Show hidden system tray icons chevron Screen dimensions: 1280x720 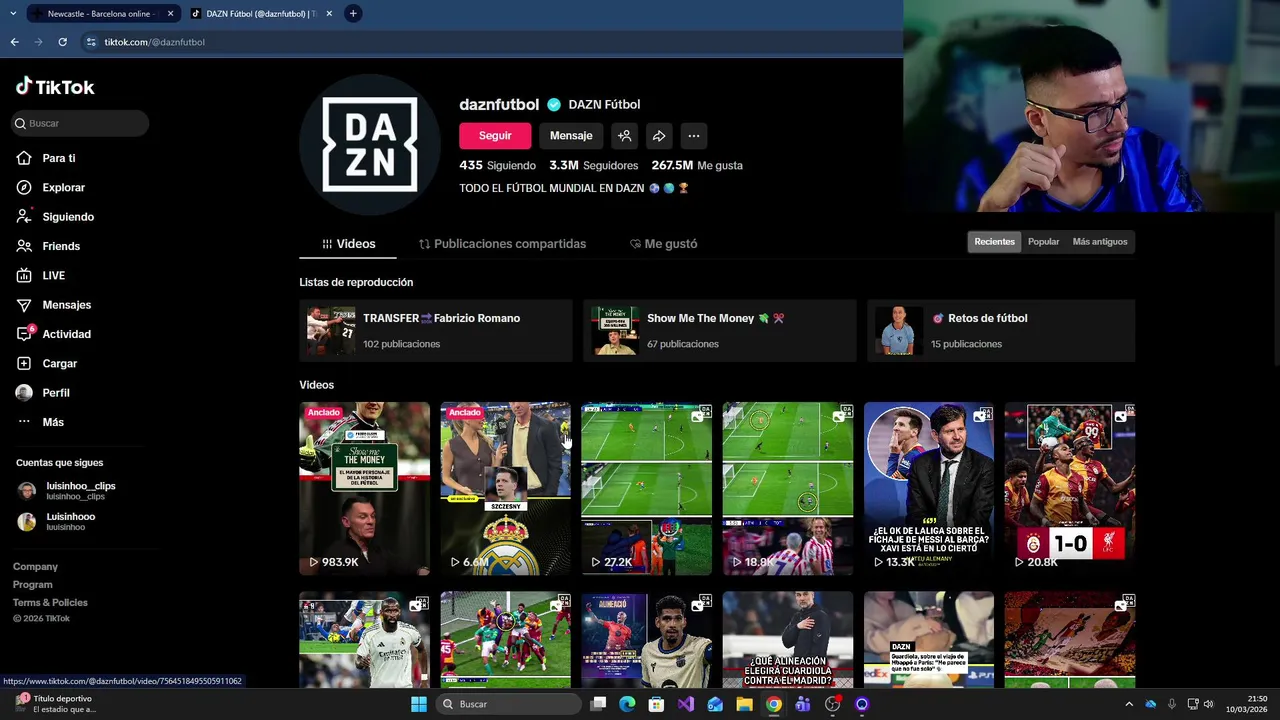[1129, 704]
